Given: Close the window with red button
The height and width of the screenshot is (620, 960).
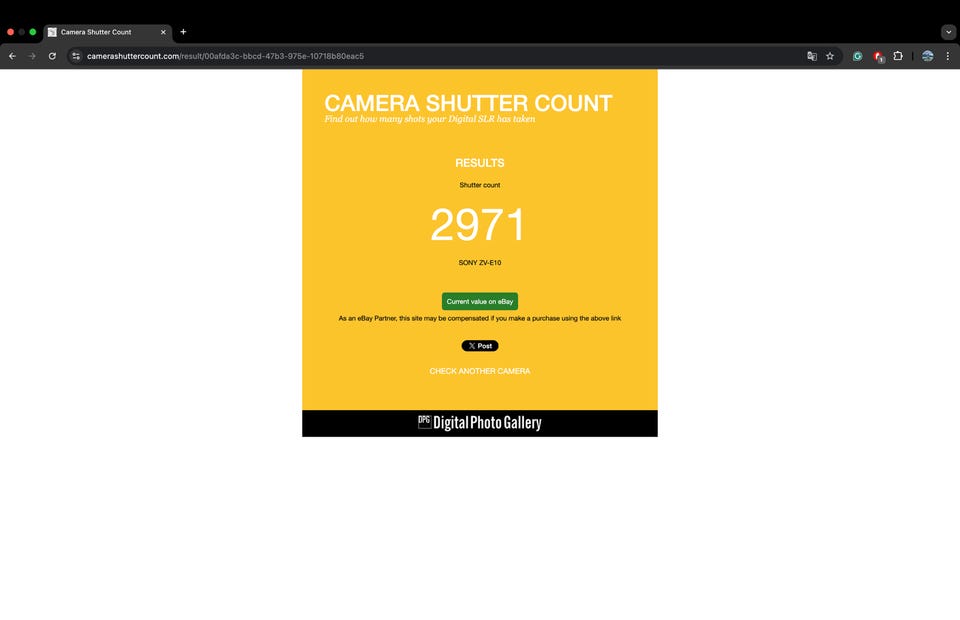Looking at the screenshot, I should 10,32.
